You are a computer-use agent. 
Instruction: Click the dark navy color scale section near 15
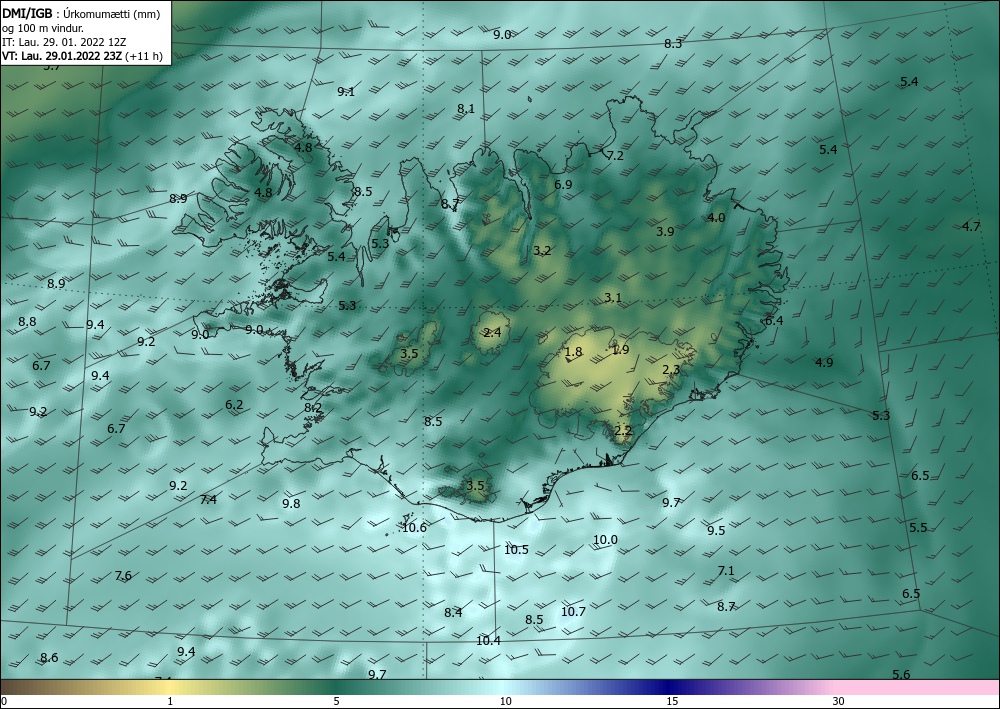click(670, 687)
